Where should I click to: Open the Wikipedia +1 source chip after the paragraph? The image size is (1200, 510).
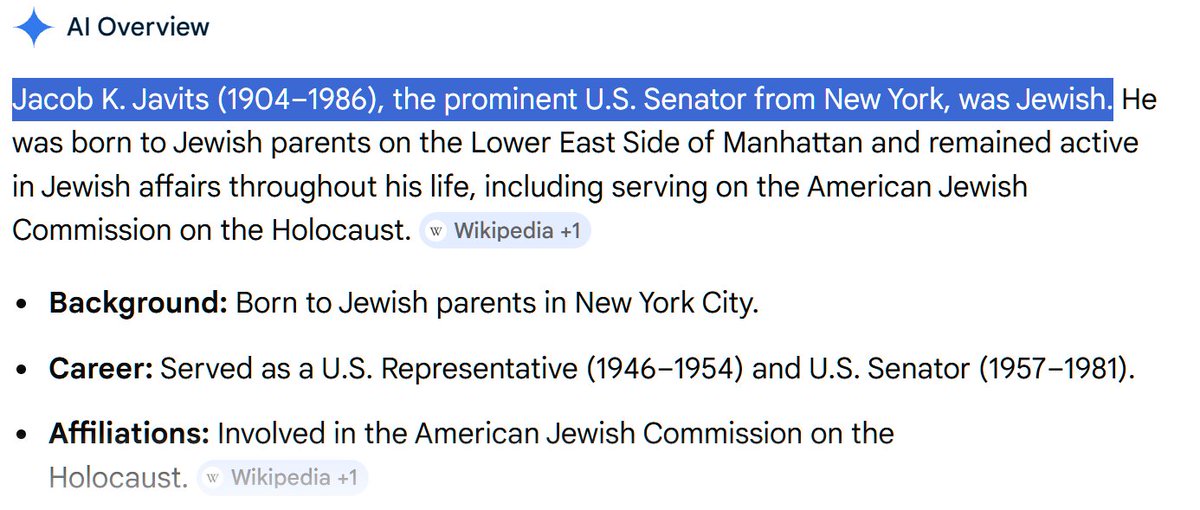(505, 231)
